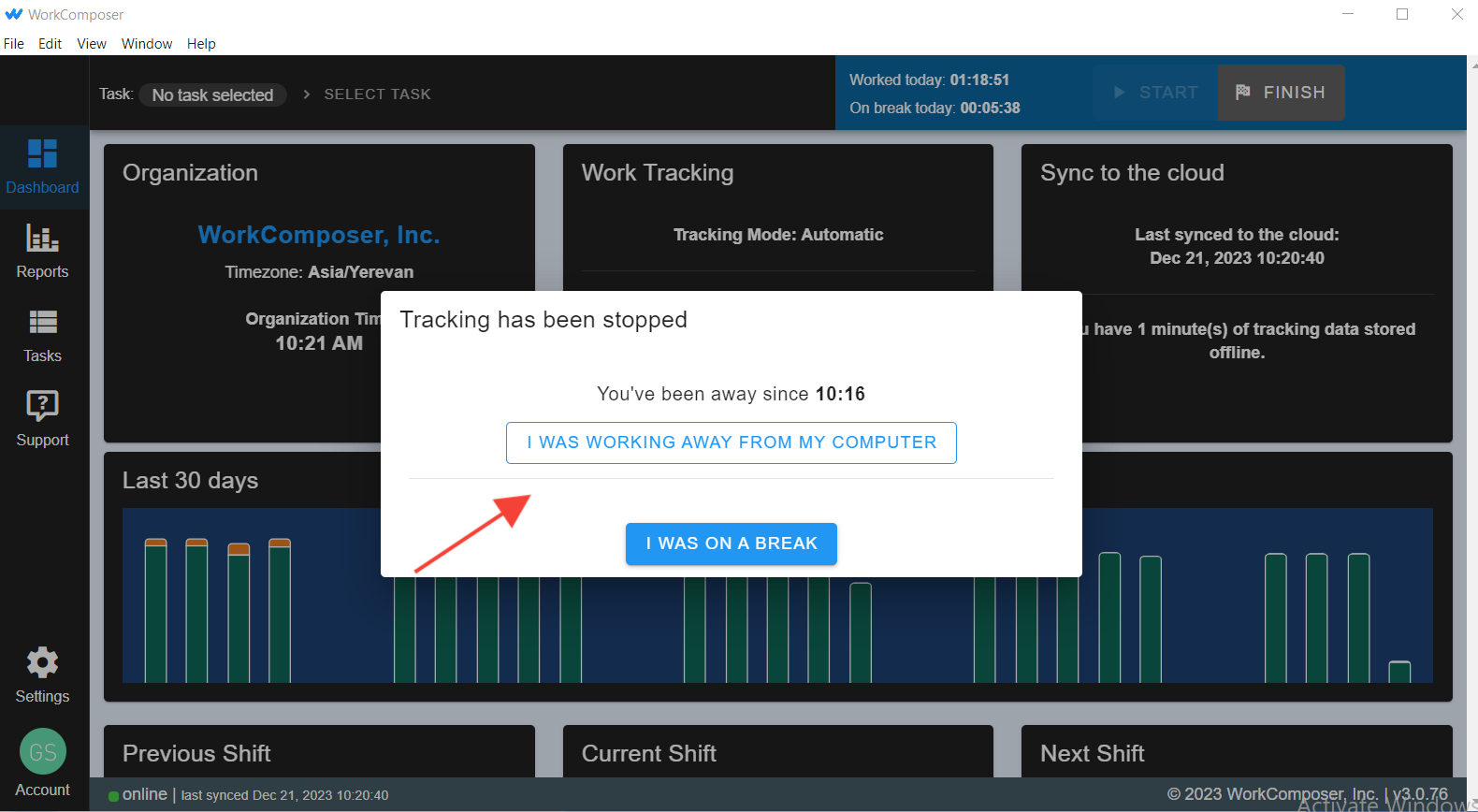This screenshot has height=812, width=1478.
Task: Open the View menu
Action: pyautogui.click(x=92, y=44)
